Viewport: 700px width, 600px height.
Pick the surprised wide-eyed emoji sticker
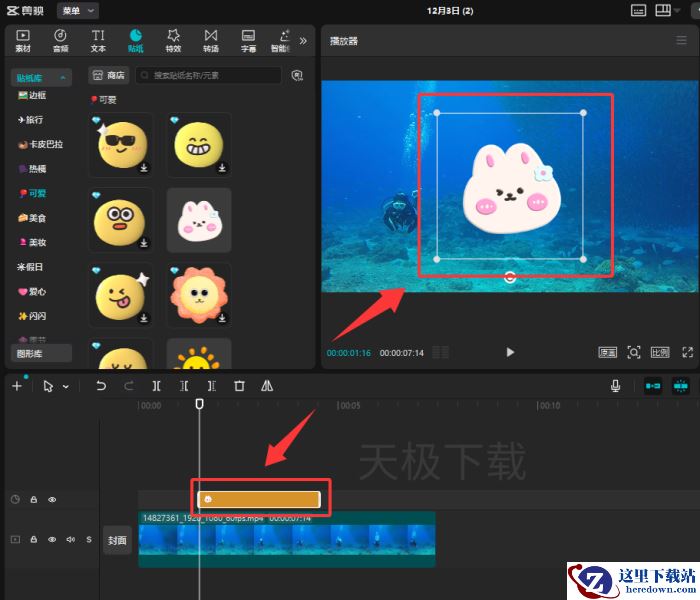(x=121, y=220)
